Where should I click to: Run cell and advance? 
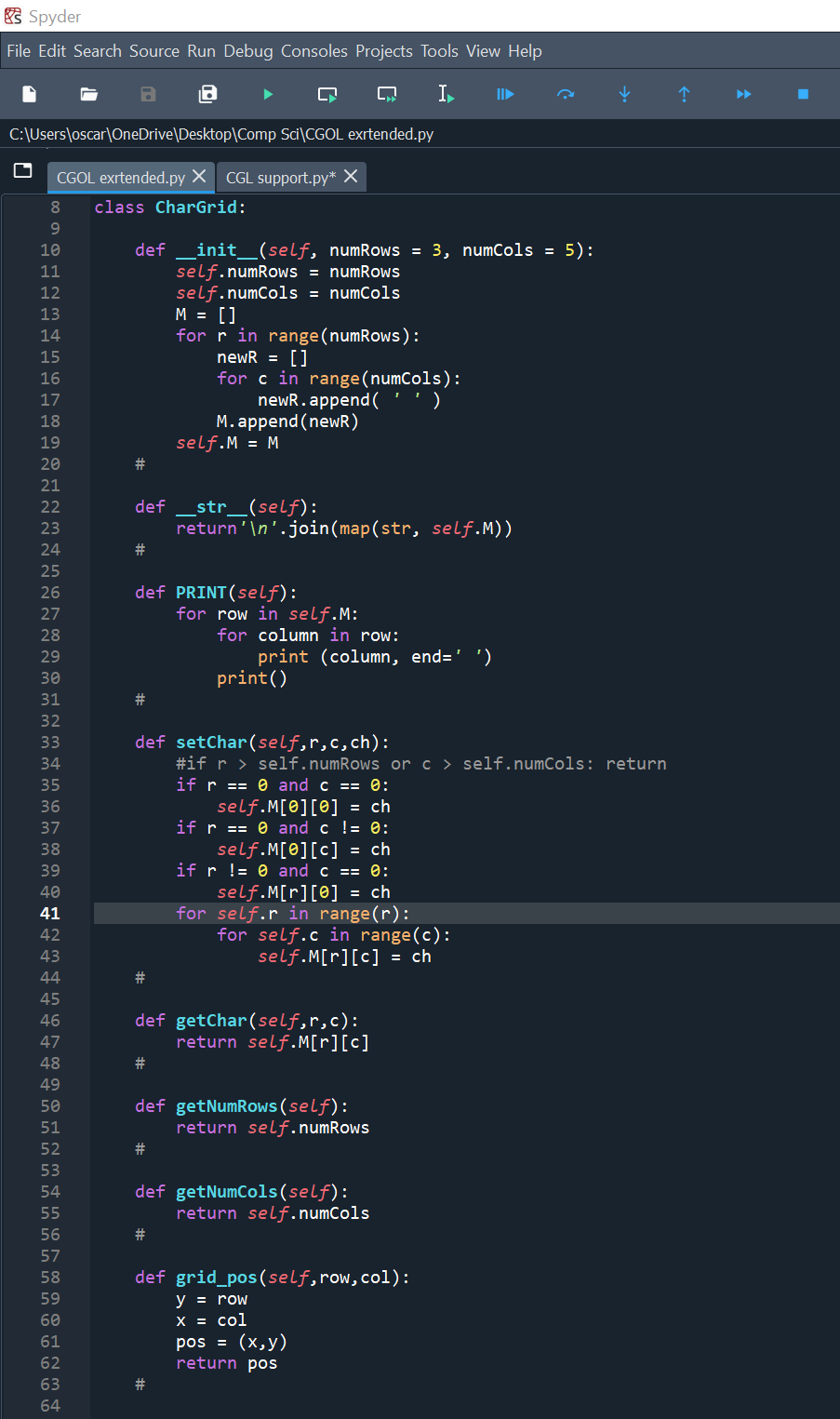(386, 94)
